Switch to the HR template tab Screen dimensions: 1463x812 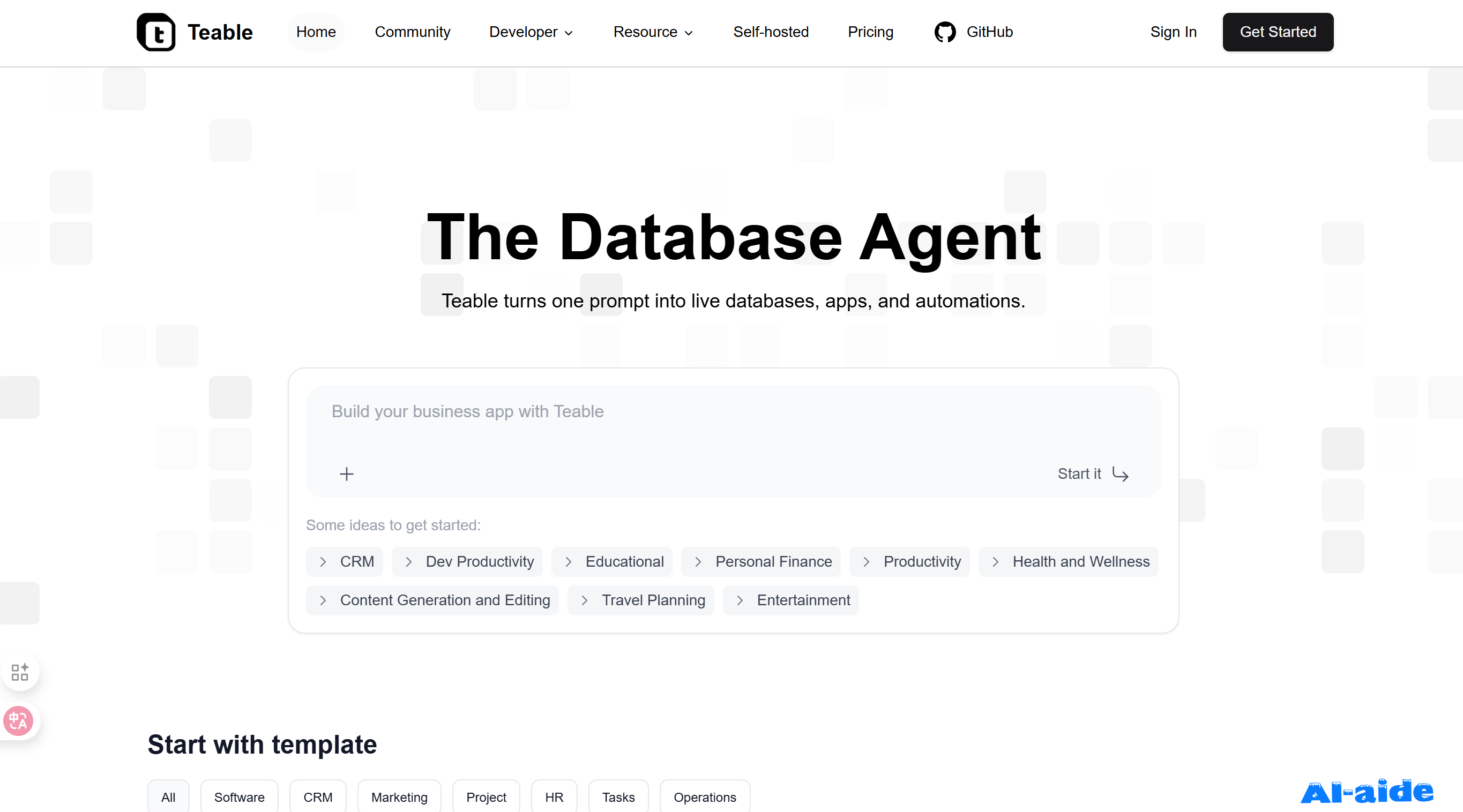[554, 796]
